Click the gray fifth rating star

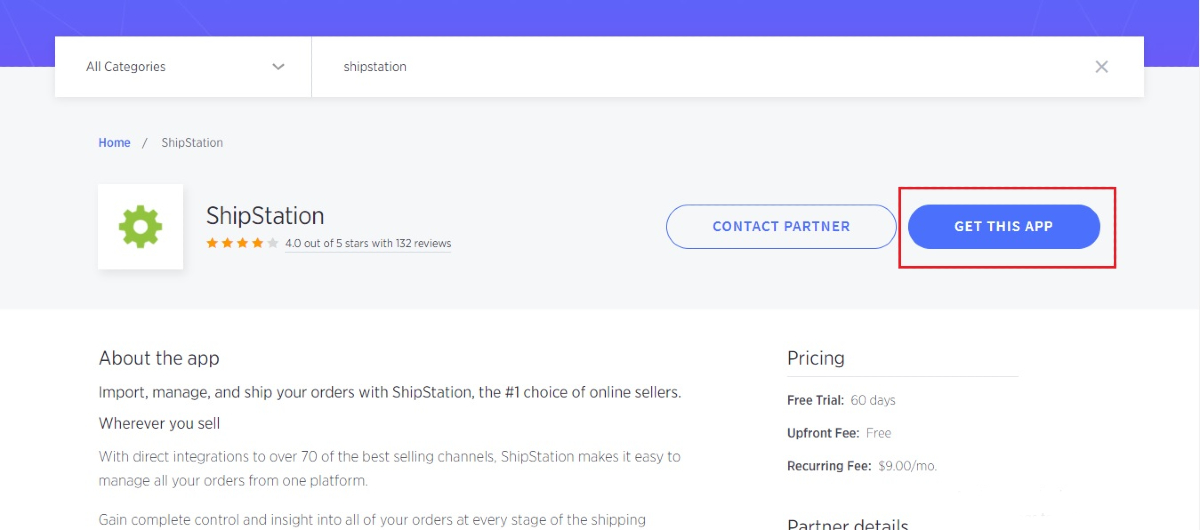[273, 243]
